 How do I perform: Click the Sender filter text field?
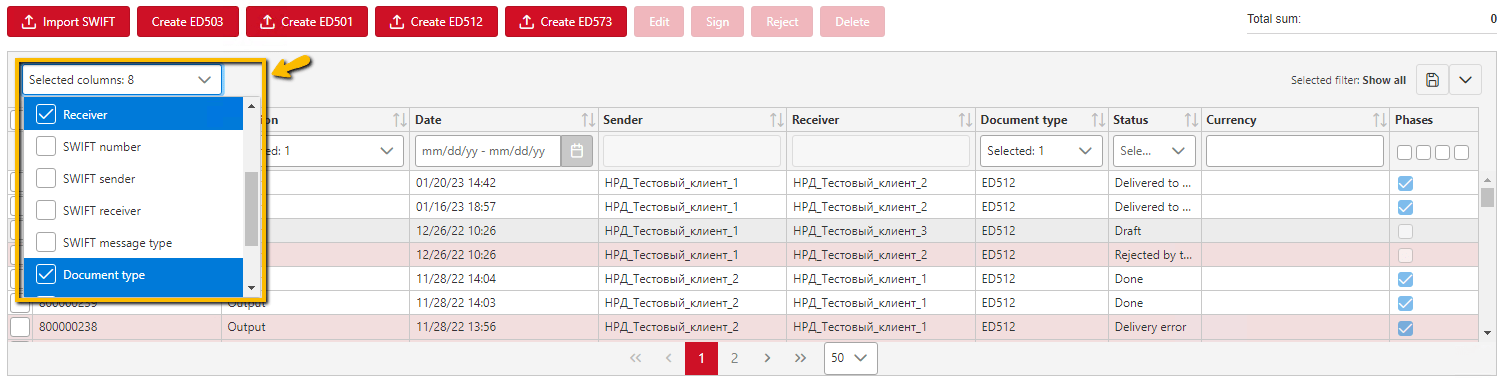tap(692, 151)
